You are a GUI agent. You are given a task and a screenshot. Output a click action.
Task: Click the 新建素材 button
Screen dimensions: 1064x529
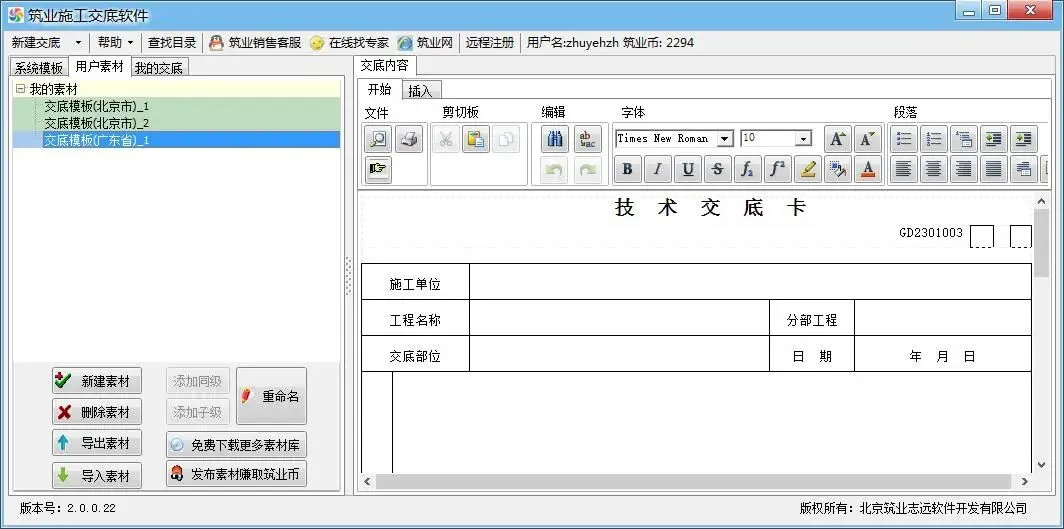point(97,381)
